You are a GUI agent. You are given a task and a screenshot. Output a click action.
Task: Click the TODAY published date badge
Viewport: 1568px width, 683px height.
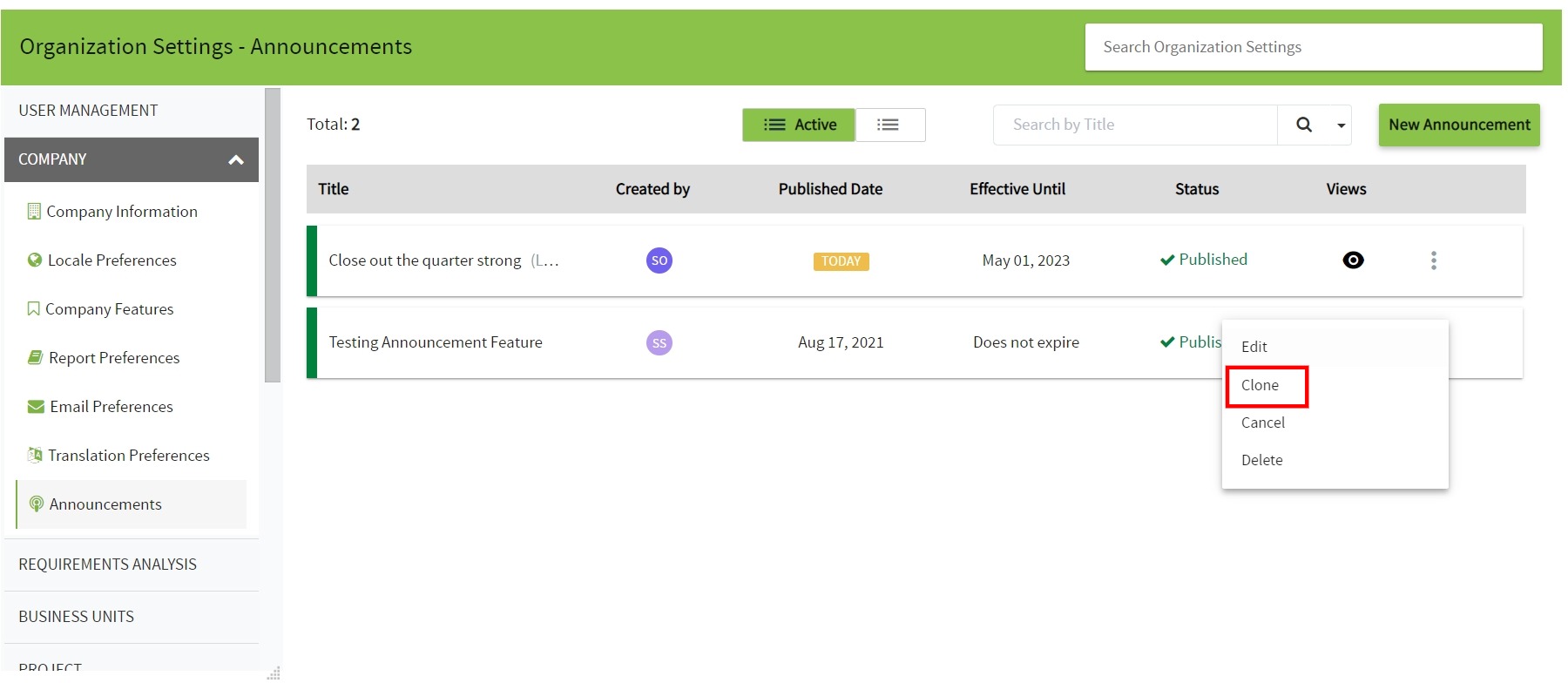click(841, 261)
